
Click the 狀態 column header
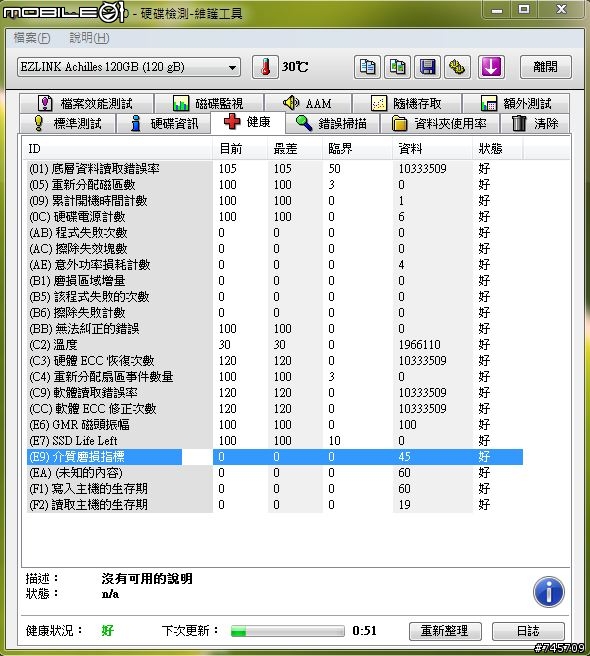pyautogui.click(x=498, y=149)
